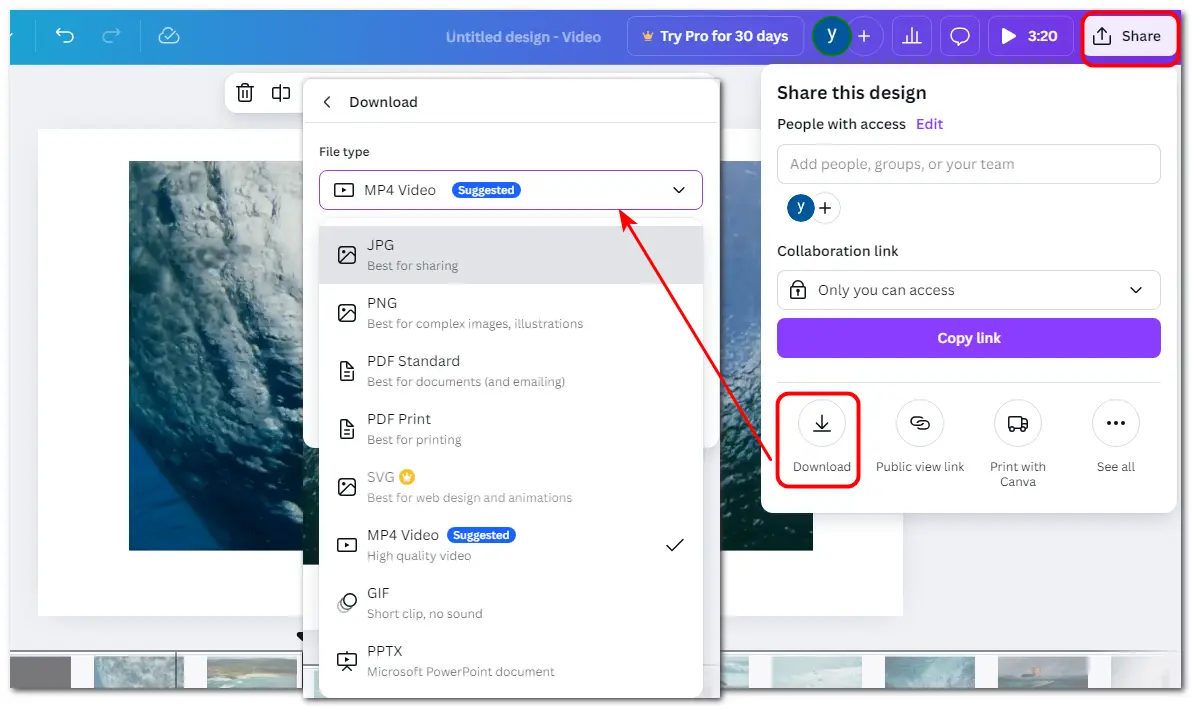Go back using the Download panel arrow
This screenshot has width=1192, height=709.
point(327,102)
